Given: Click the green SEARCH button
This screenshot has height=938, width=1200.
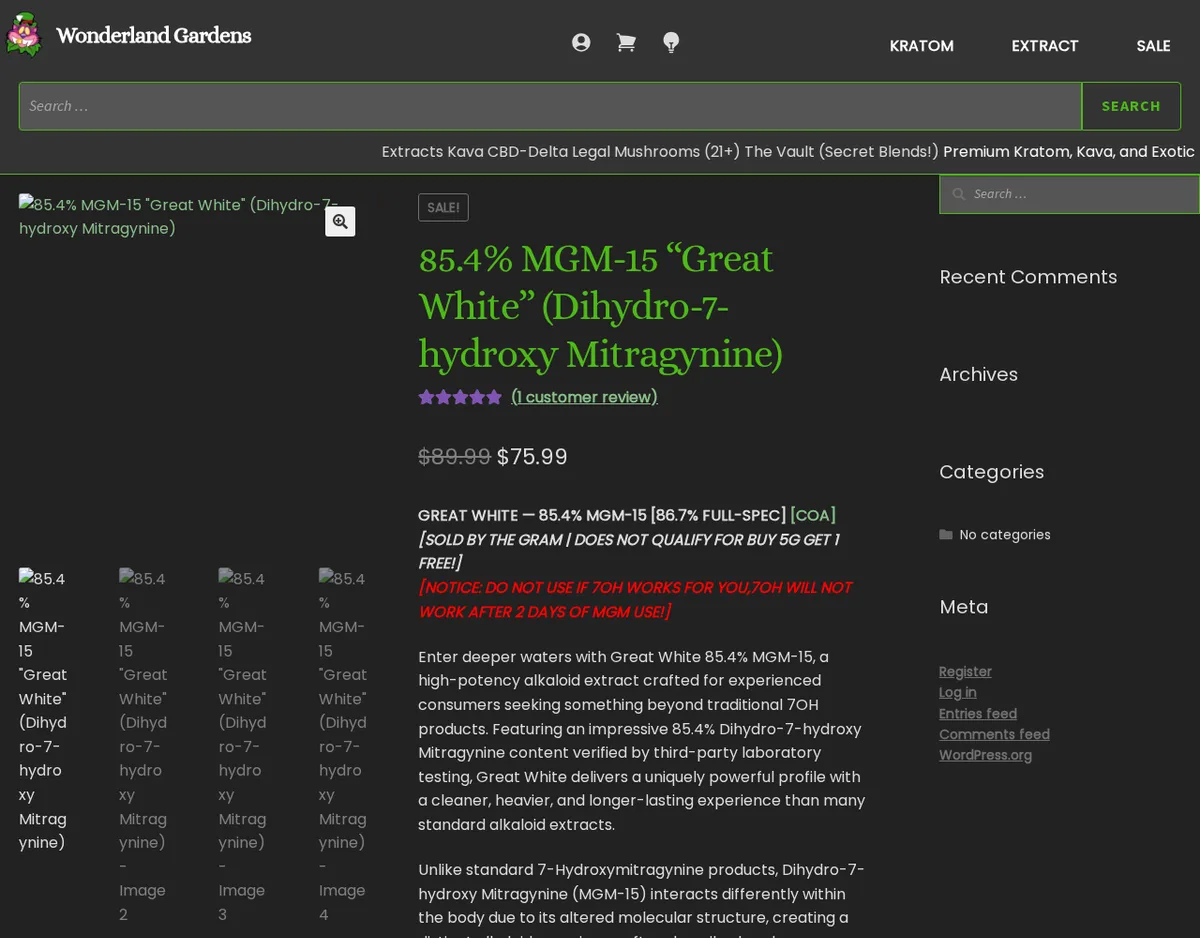Looking at the screenshot, I should (1131, 106).
